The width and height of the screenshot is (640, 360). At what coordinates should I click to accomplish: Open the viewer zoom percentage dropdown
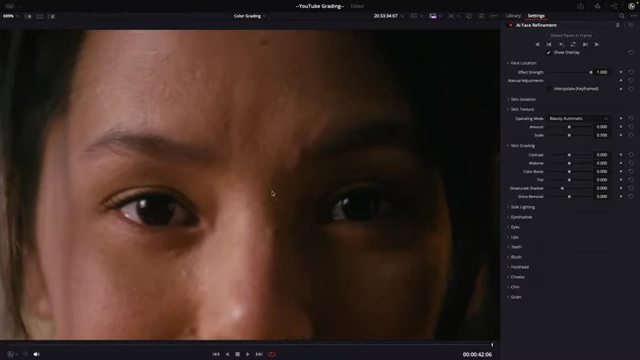11,16
